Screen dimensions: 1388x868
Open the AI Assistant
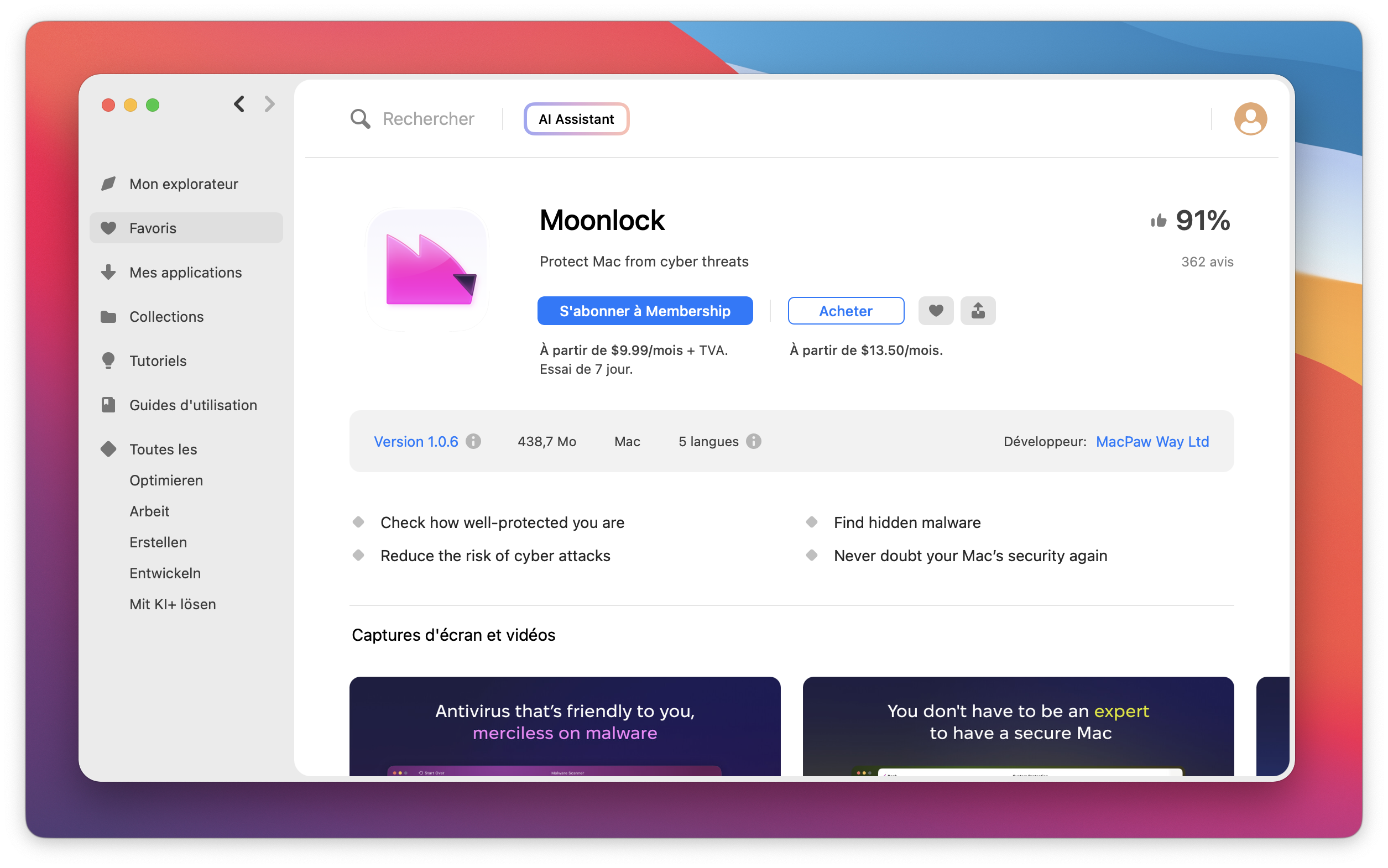576,119
